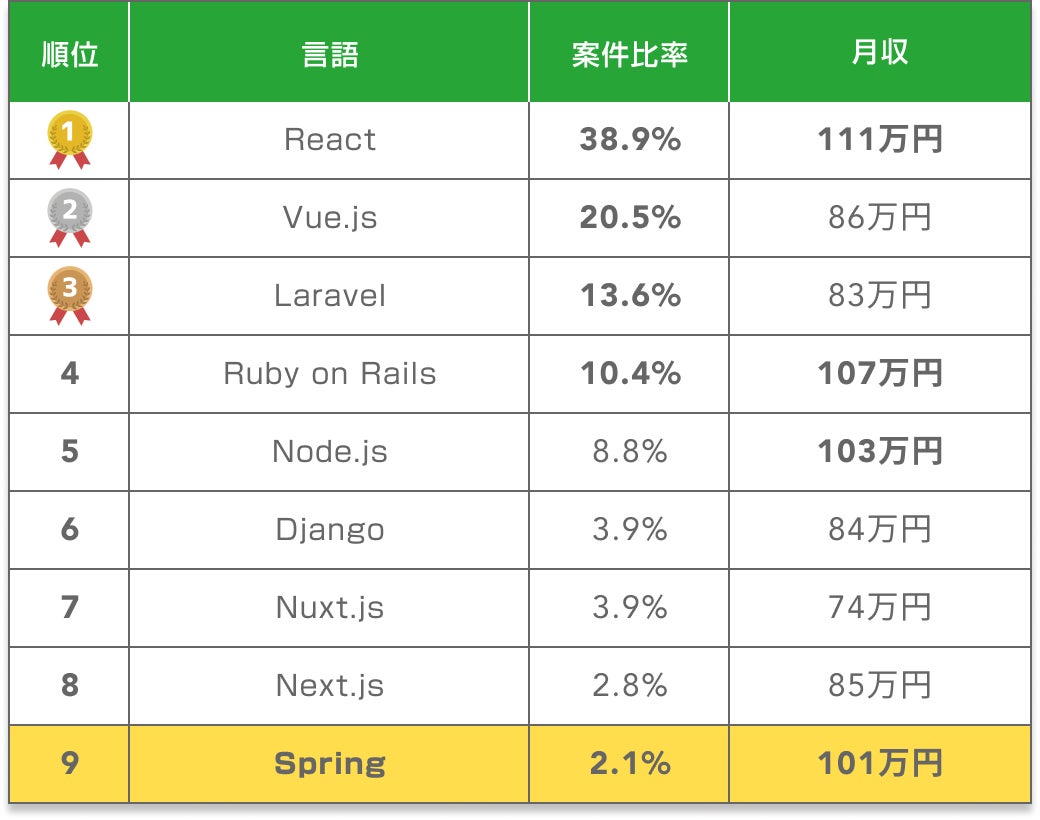The height and width of the screenshot is (820, 1040).
Task: Select the highlighted Spring cell
Action: click(330, 764)
